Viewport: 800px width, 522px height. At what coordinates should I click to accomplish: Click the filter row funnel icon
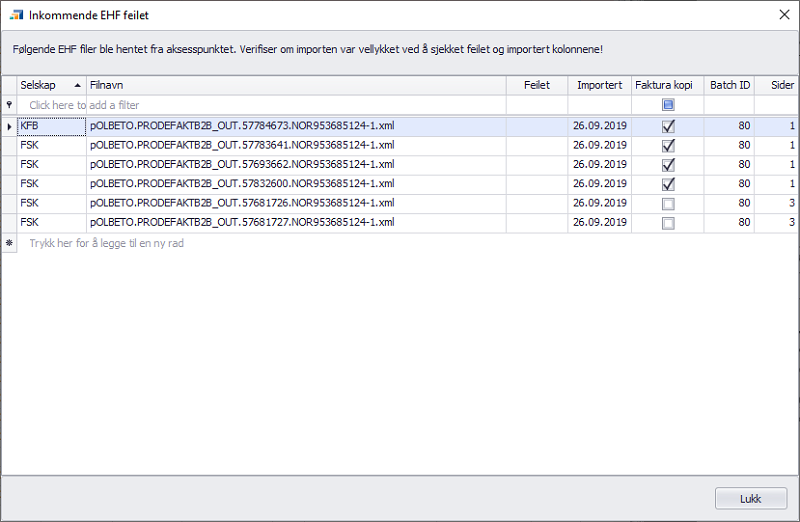click(x=9, y=105)
